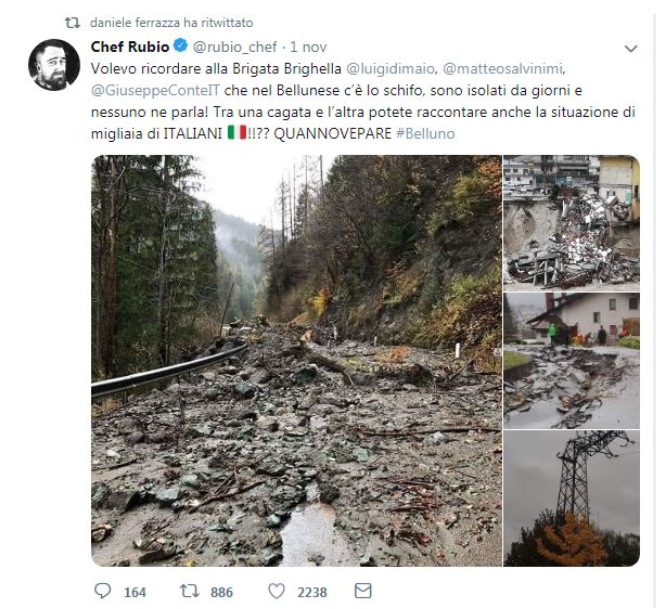Open the large landslide road photo
This screenshot has width=656, height=609.
[296, 360]
